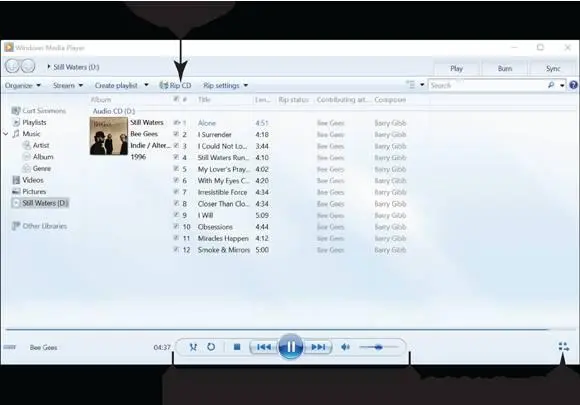Mute the volume

pyautogui.click(x=345, y=347)
